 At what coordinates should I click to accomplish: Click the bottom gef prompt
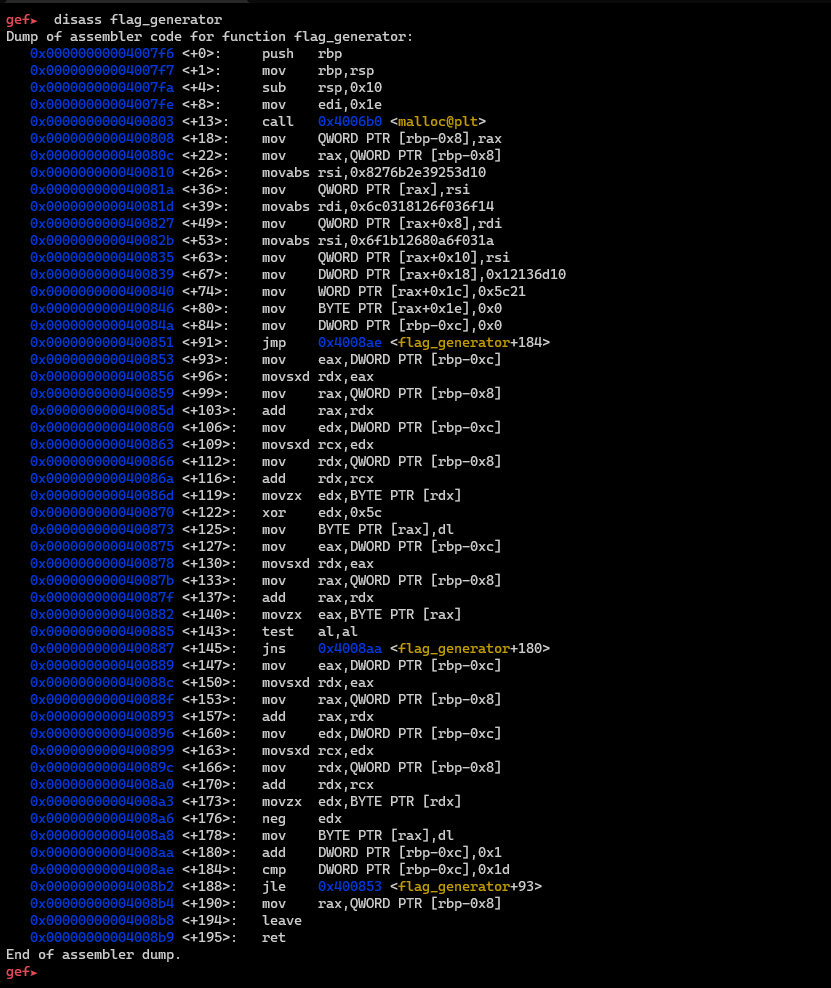pyautogui.click(x=21, y=972)
